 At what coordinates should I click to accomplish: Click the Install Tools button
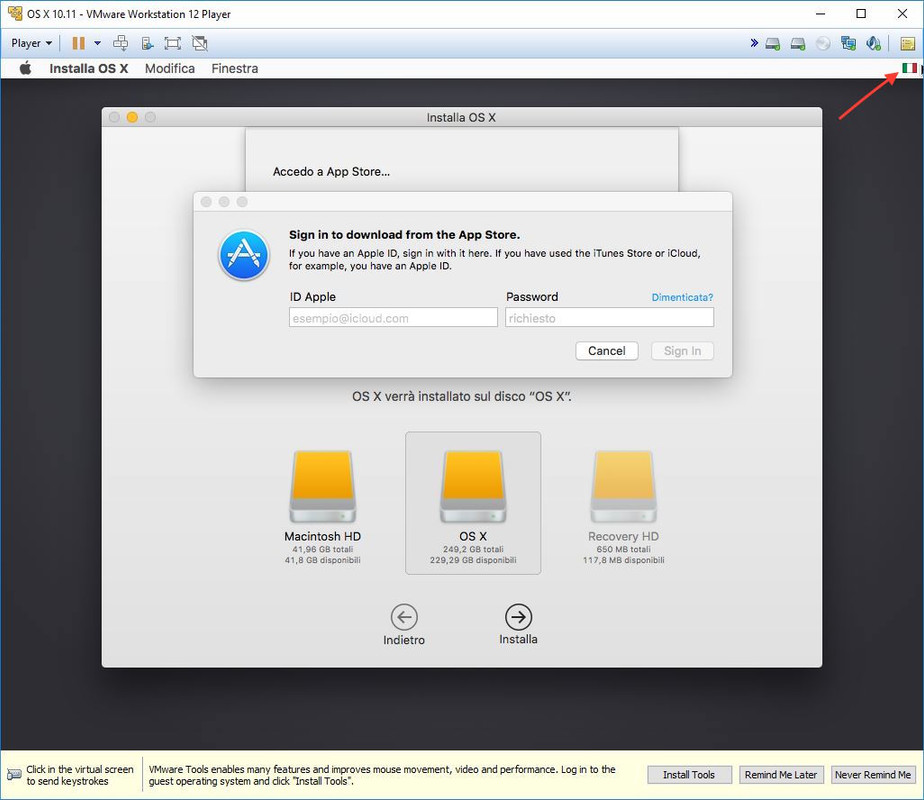[x=689, y=775]
